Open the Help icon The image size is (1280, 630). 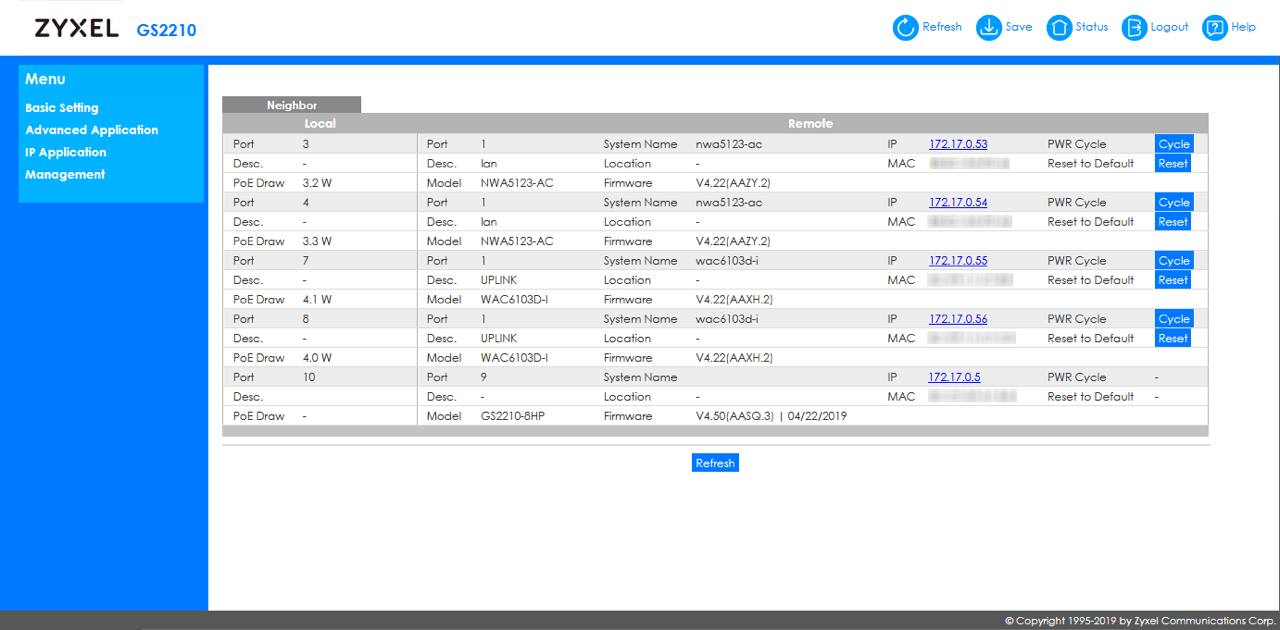[x=1214, y=28]
